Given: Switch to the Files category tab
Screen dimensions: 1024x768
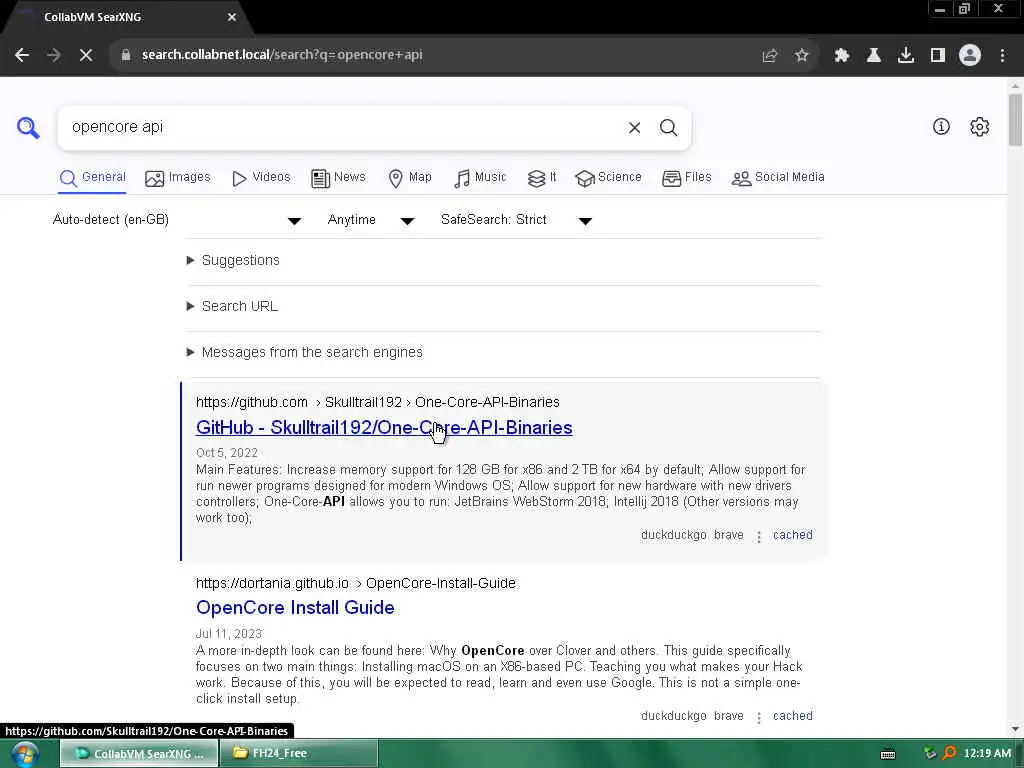Looking at the screenshot, I should tap(686, 178).
